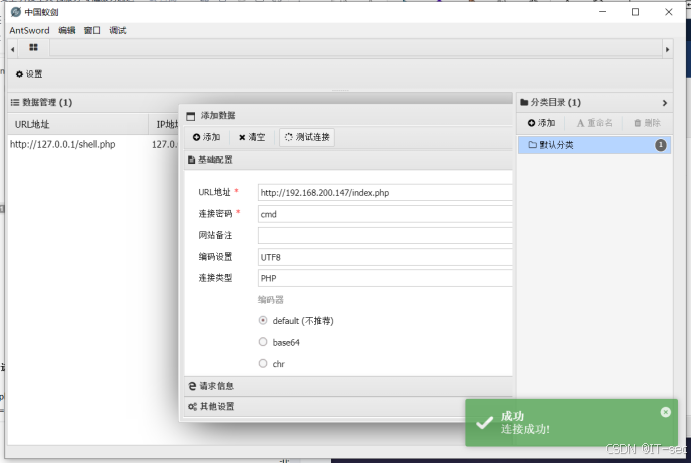Click 添加 in the 添加数据 dialog
The width and height of the screenshot is (692, 463).
coord(206,137)
